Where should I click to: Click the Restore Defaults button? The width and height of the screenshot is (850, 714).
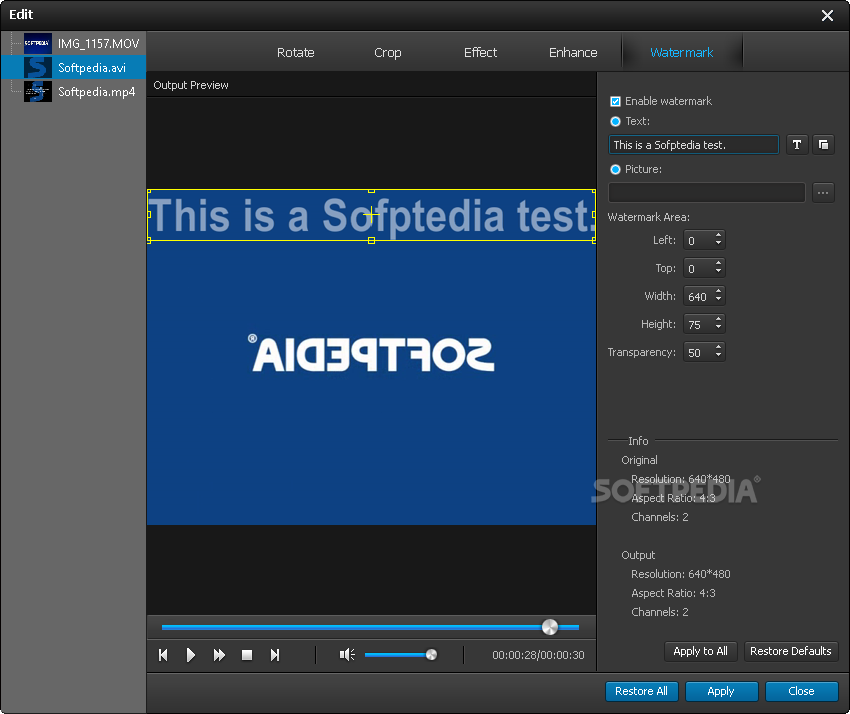click(x=790, y=651)
